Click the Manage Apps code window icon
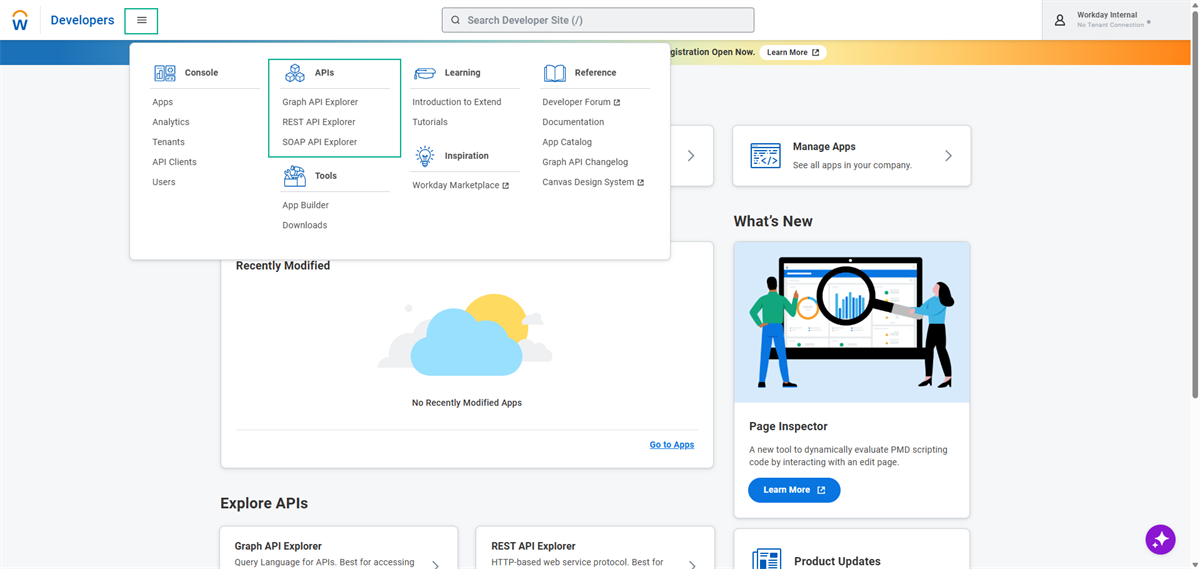The image size is (1200, 569). pos(765,155)
